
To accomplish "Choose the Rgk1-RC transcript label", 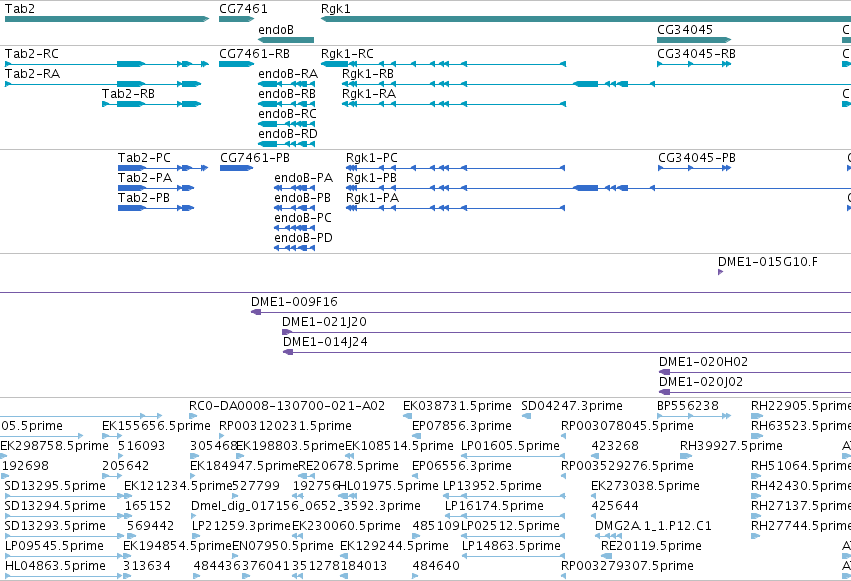I will (x=347, y=54).
